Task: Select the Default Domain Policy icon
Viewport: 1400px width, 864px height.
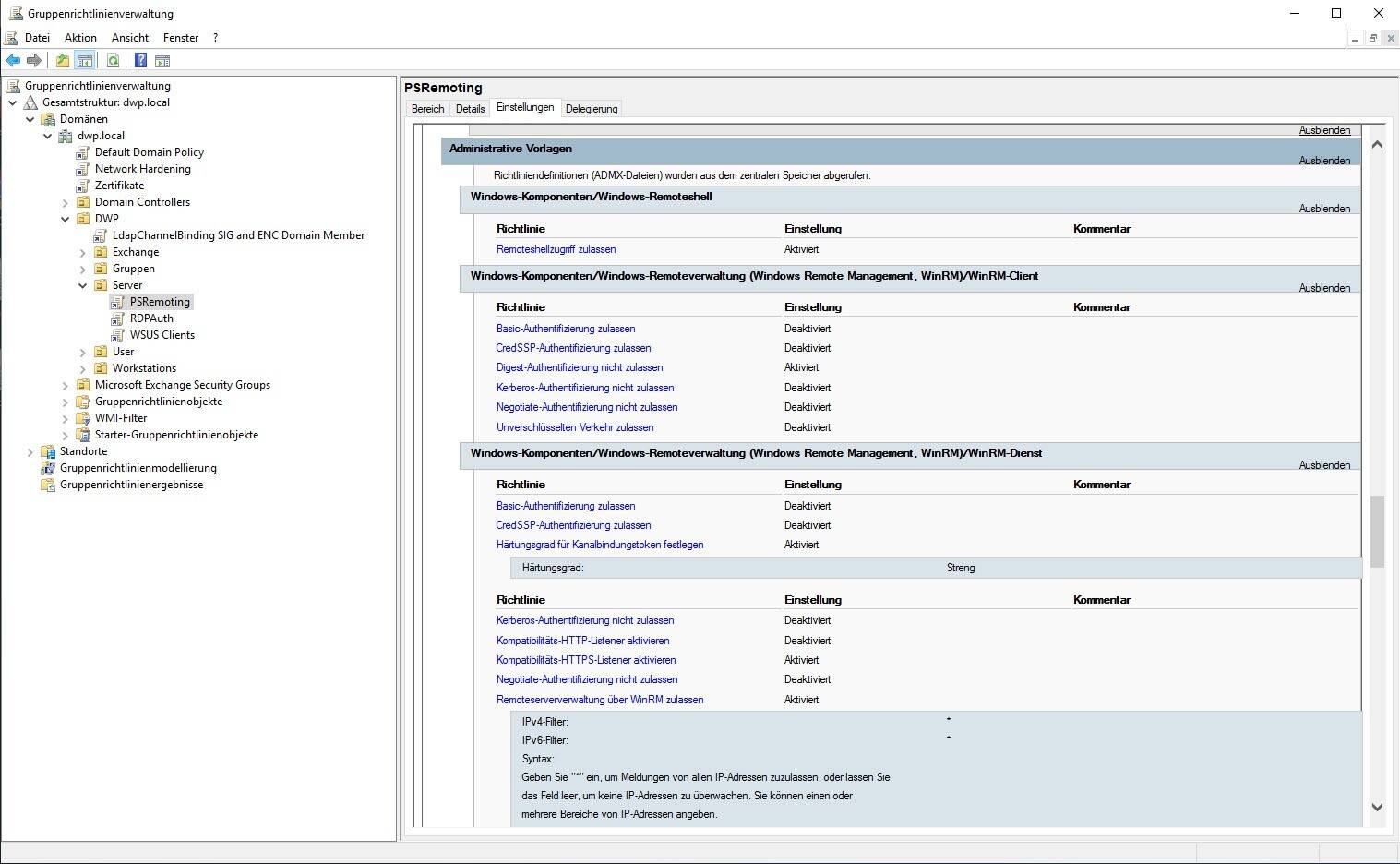Action: (x=83, y=152)
